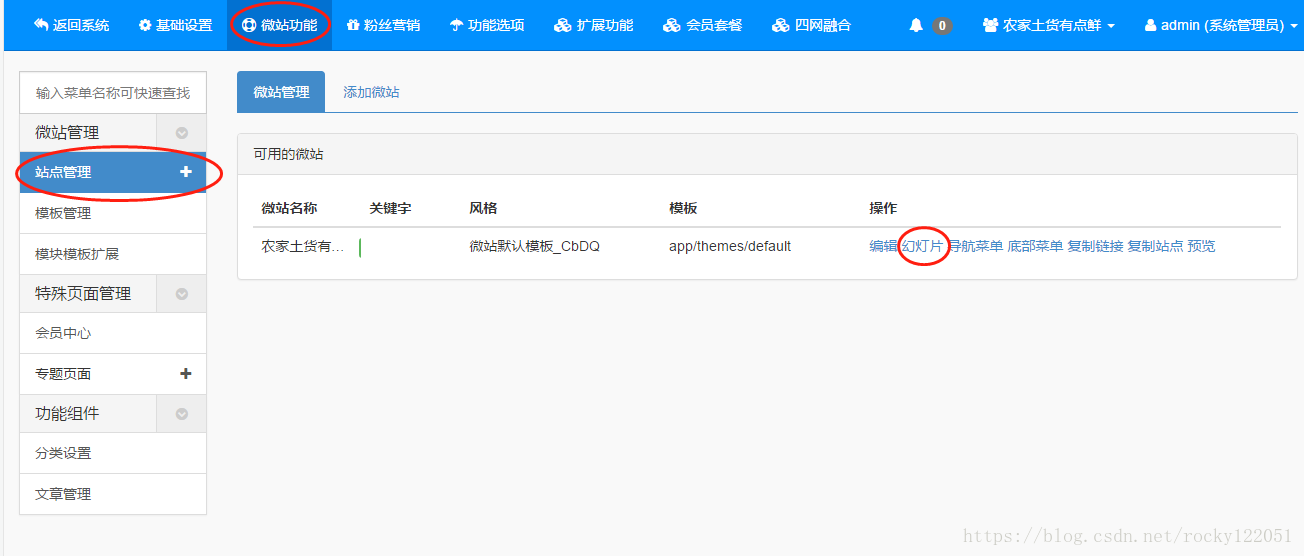Click the app/themes/default template cell
1304x556 pixels.
click(730, 246)
